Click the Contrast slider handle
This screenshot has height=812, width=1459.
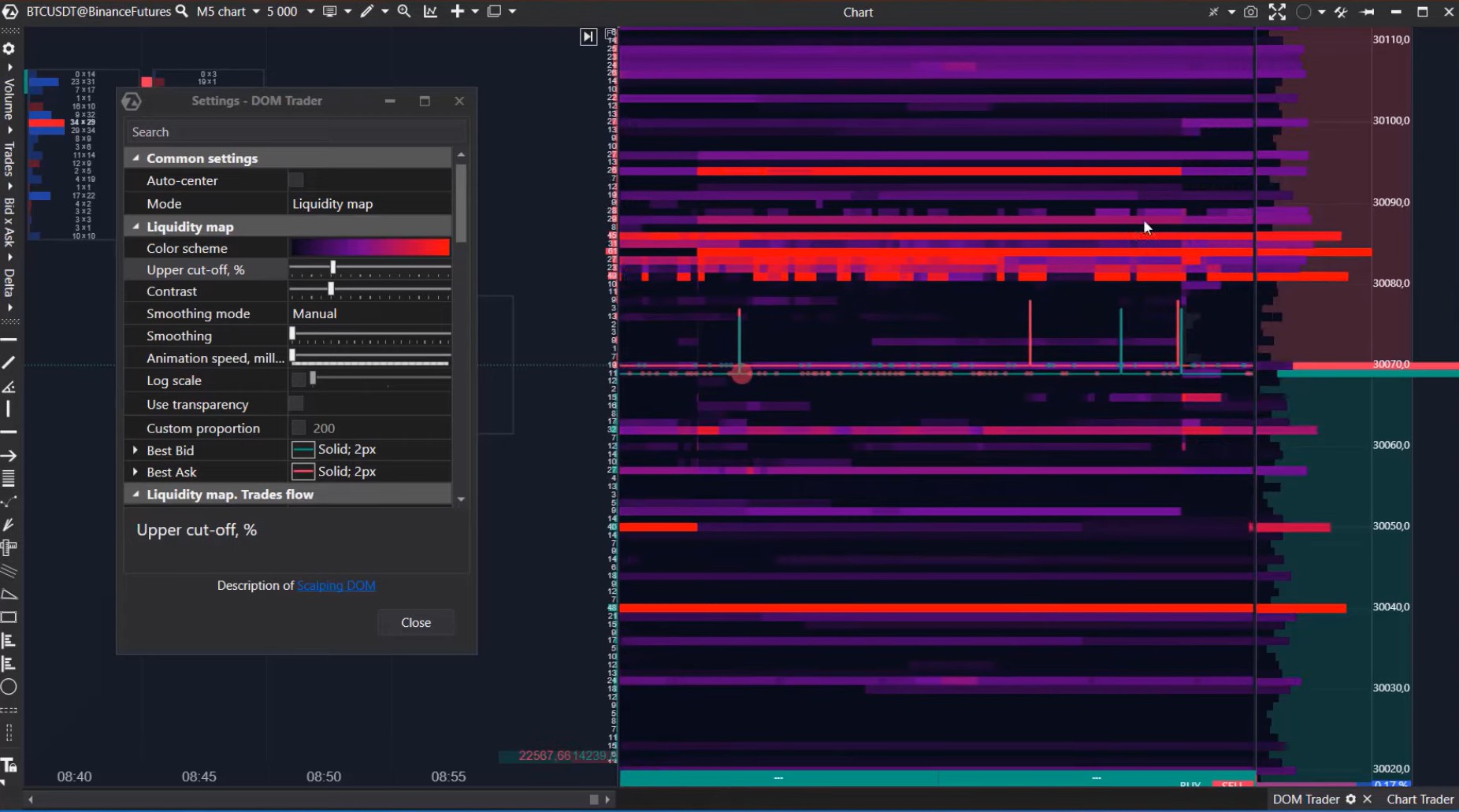[331, 290]
